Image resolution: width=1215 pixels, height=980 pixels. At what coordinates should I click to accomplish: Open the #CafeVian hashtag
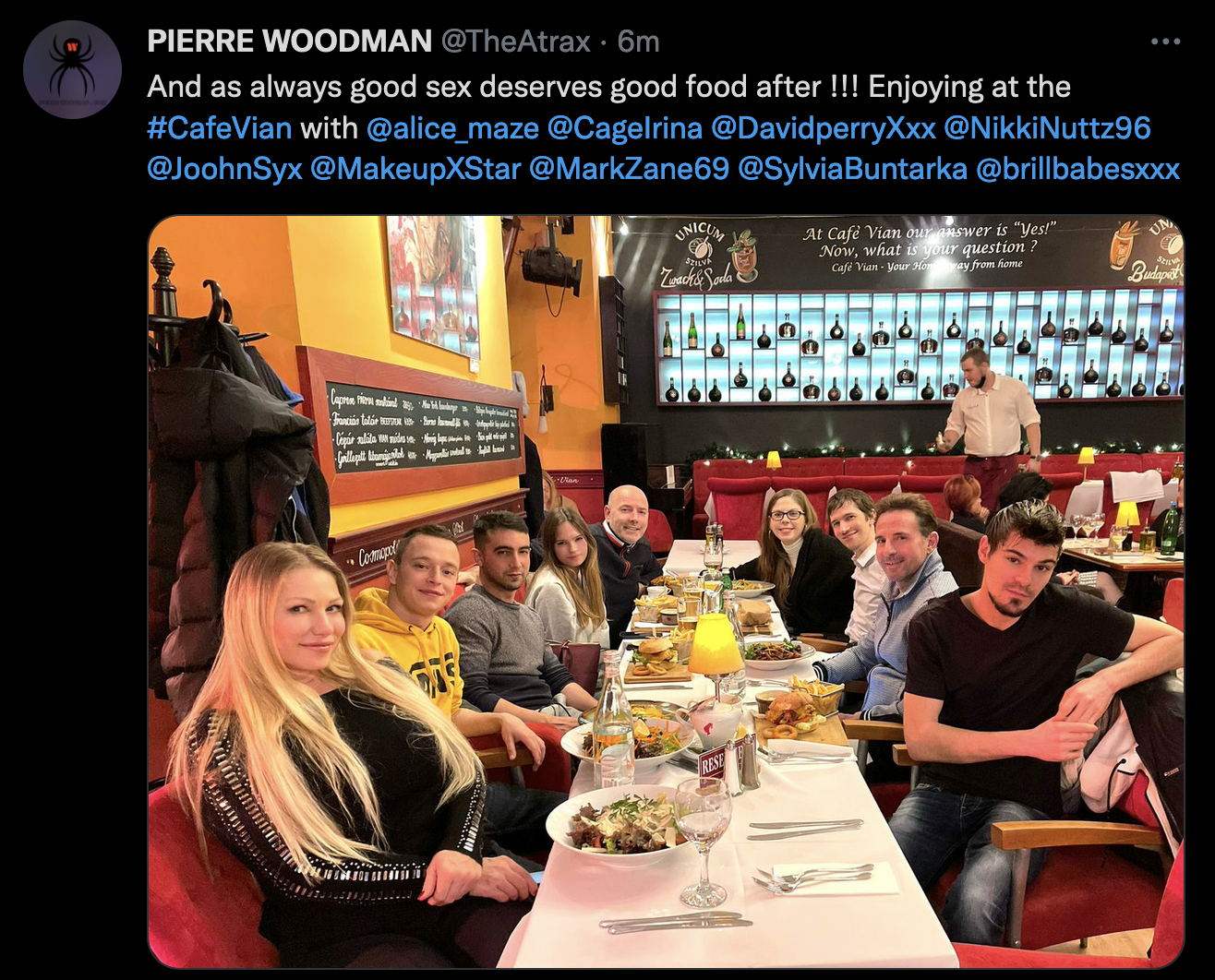coord(220,127)
